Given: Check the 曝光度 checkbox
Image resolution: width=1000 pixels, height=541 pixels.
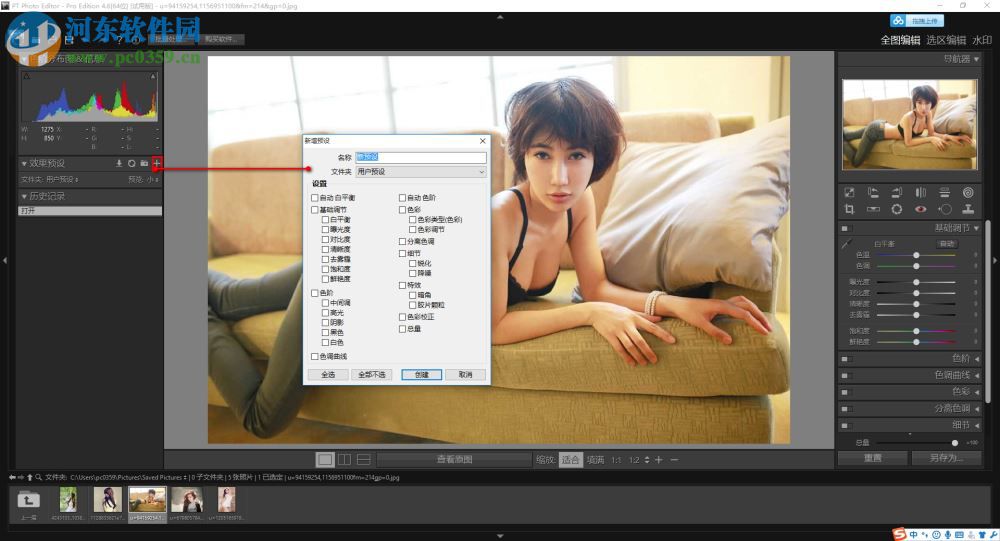Looking at the screenshot, I should [325, 229].
